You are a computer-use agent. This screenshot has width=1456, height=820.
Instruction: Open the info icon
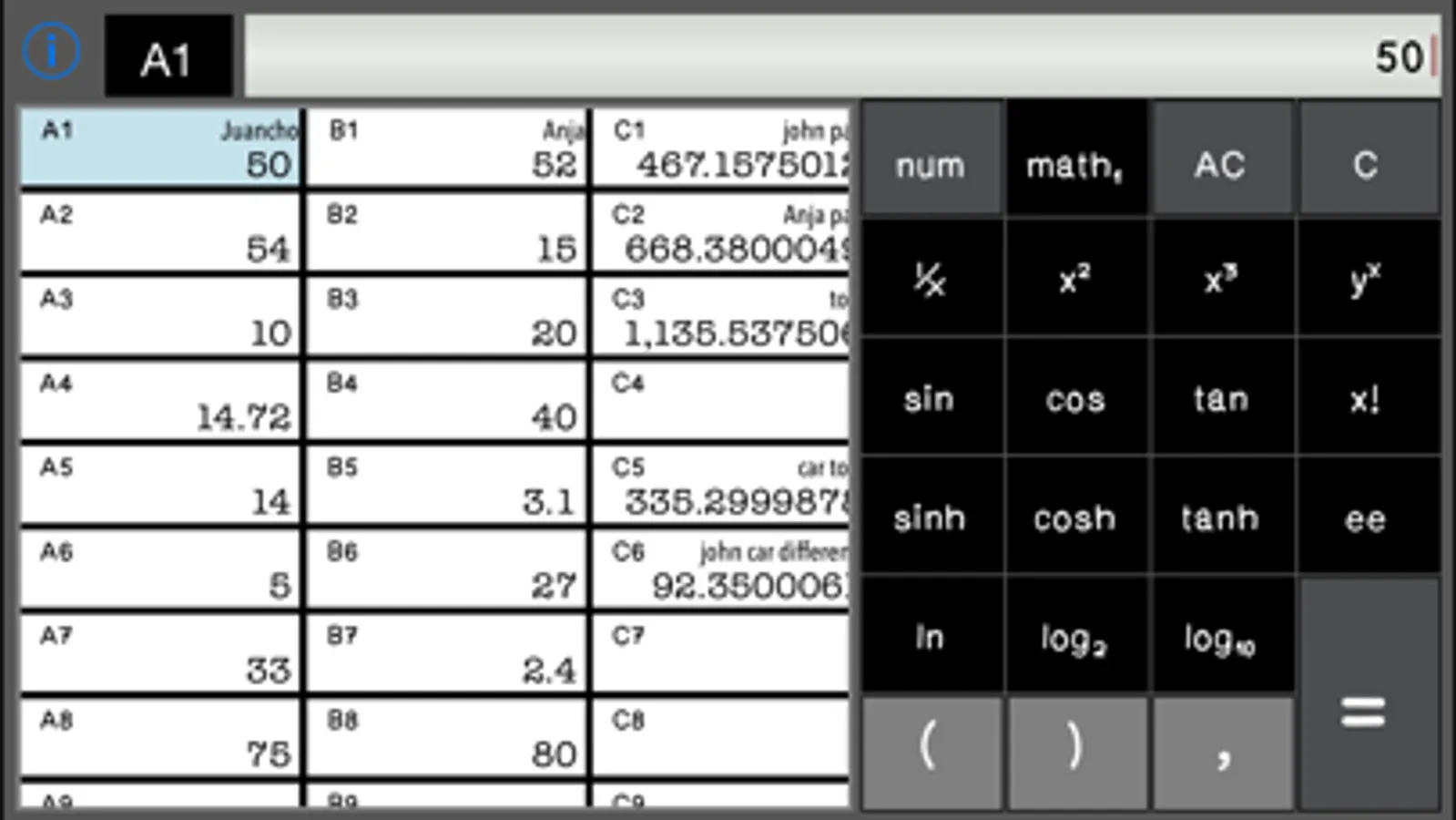[x=51, y=52]
